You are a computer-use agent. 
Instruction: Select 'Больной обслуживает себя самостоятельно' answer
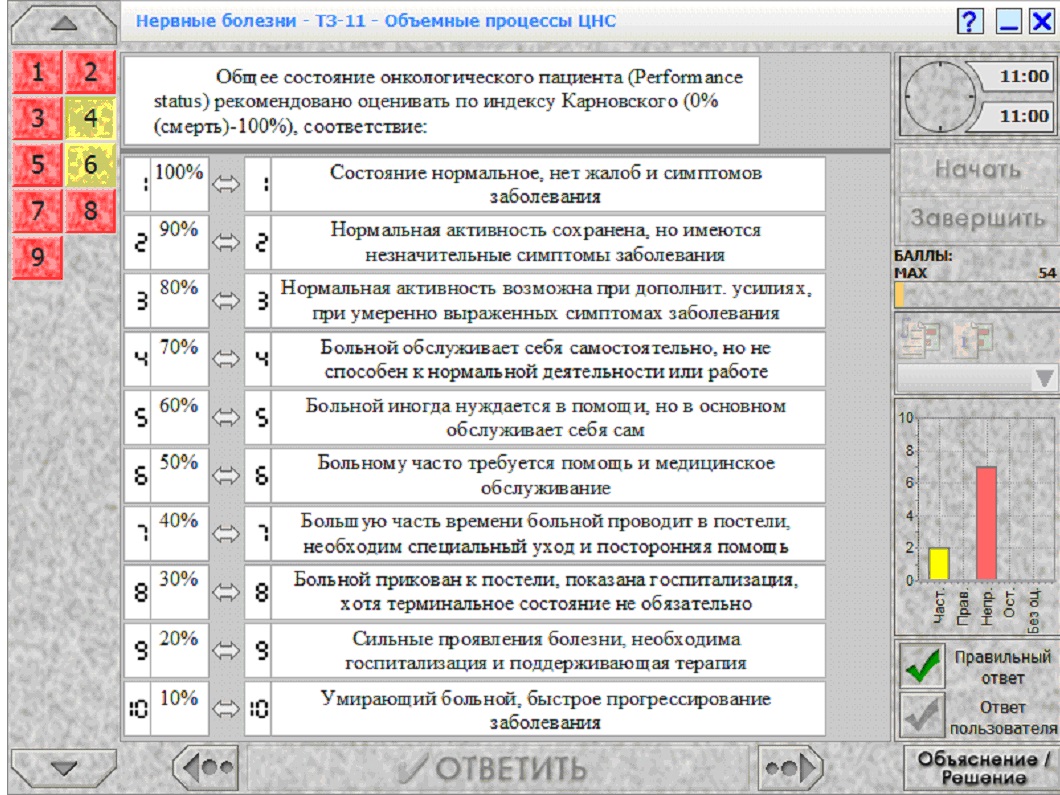point(548,359)
